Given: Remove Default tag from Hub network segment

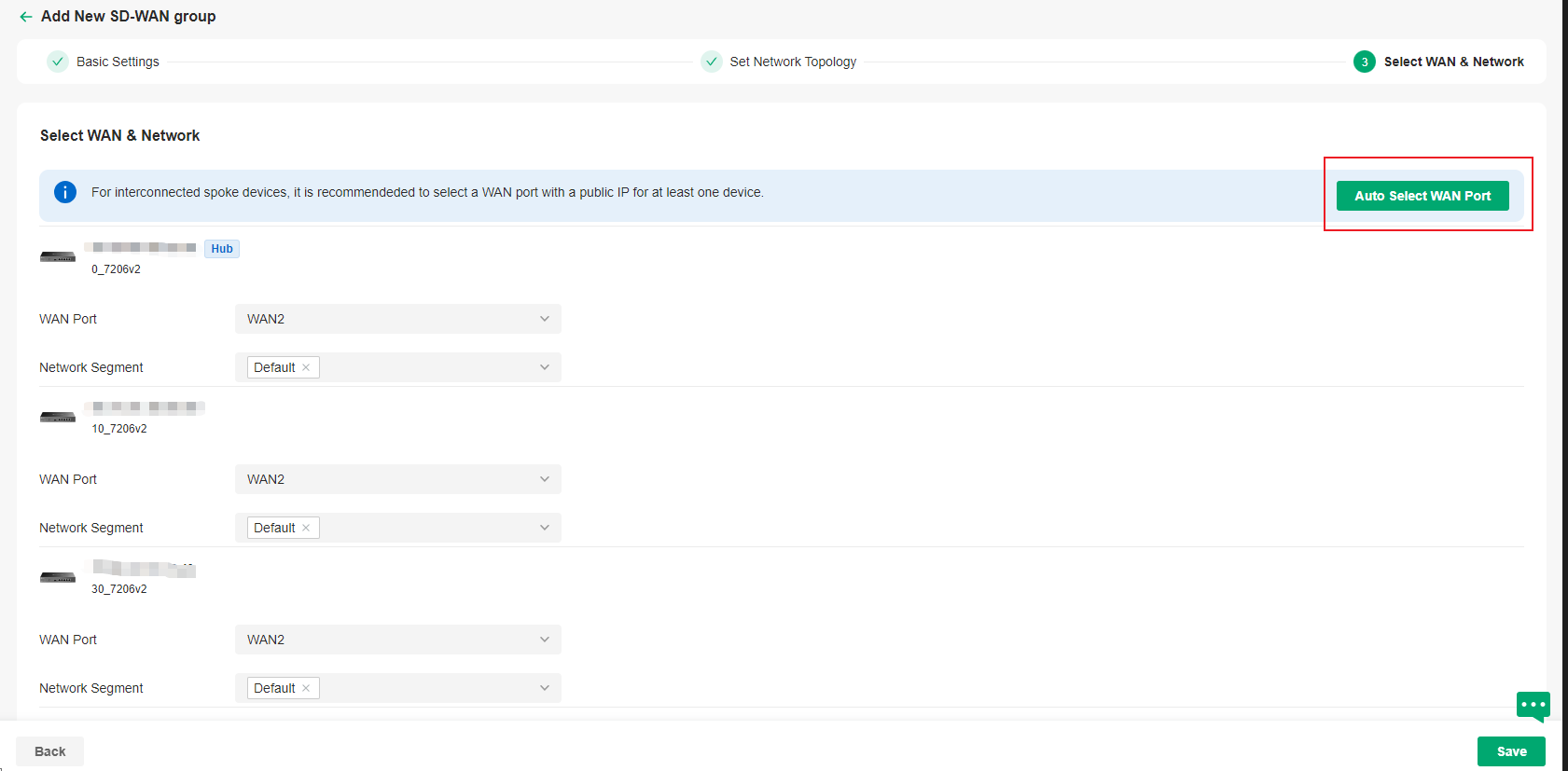Looking at the screenshot, I should point(306,367).
